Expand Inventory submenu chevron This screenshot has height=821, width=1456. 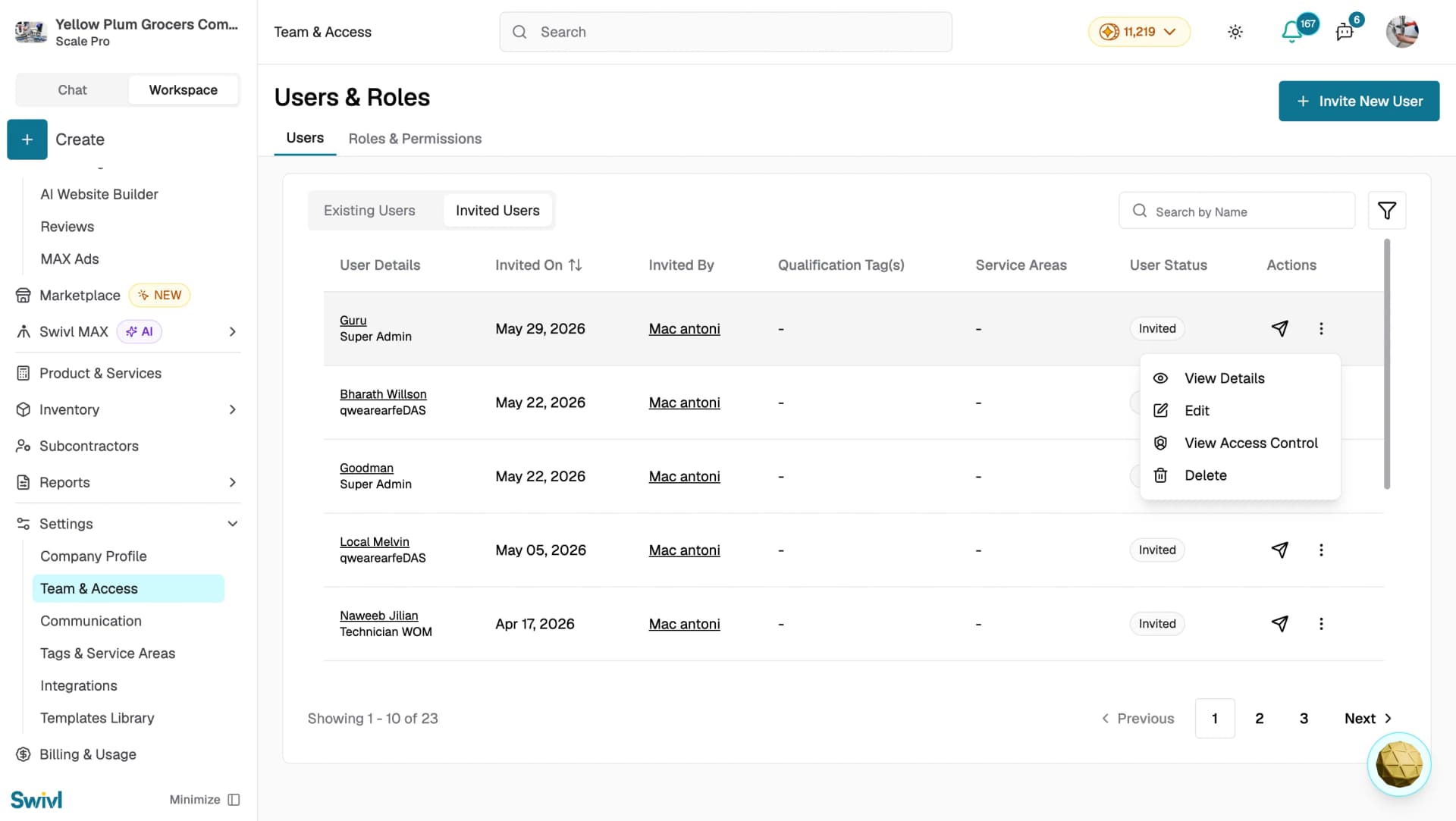(233, 410)
